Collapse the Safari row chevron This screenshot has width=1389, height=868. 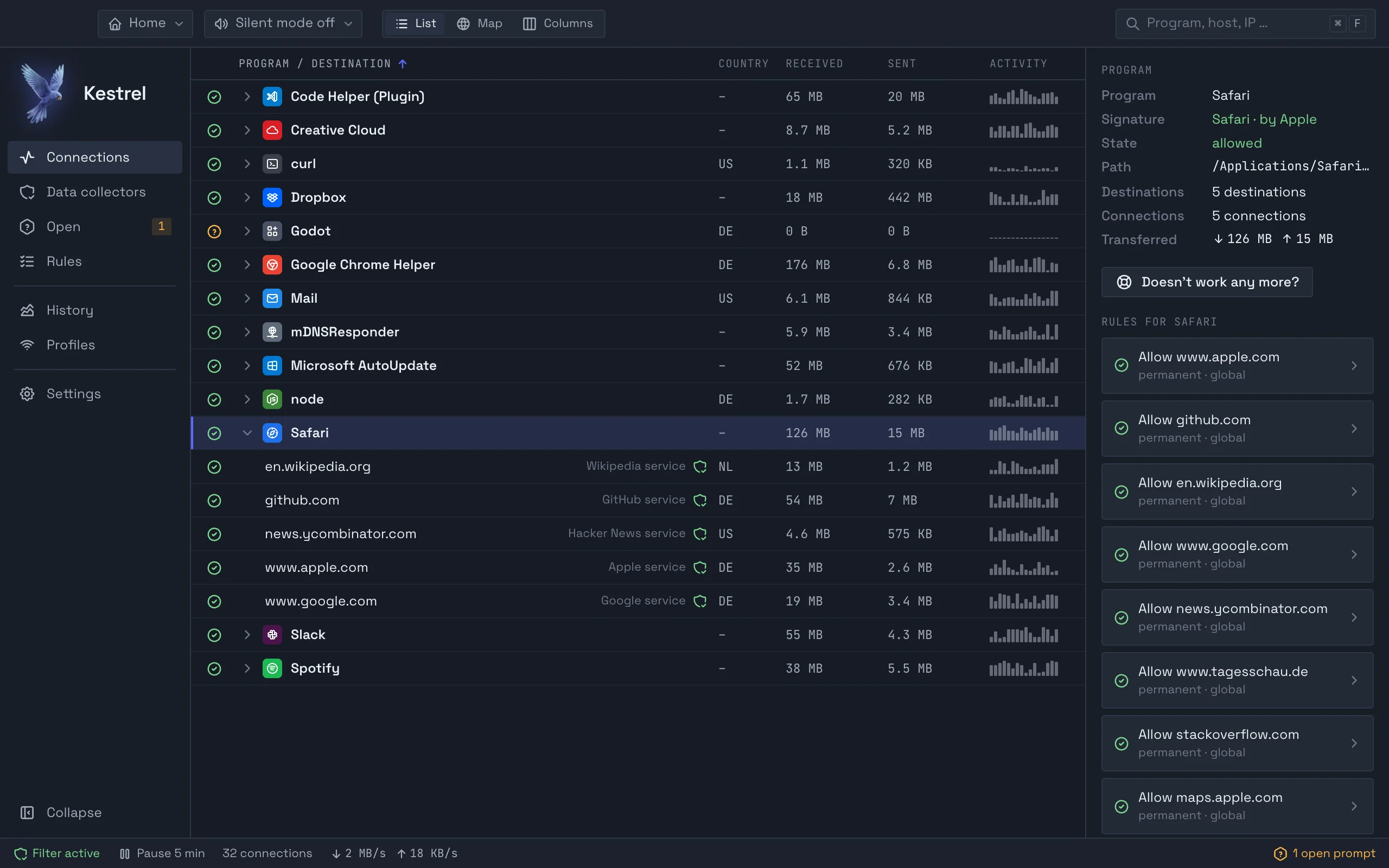247,433
